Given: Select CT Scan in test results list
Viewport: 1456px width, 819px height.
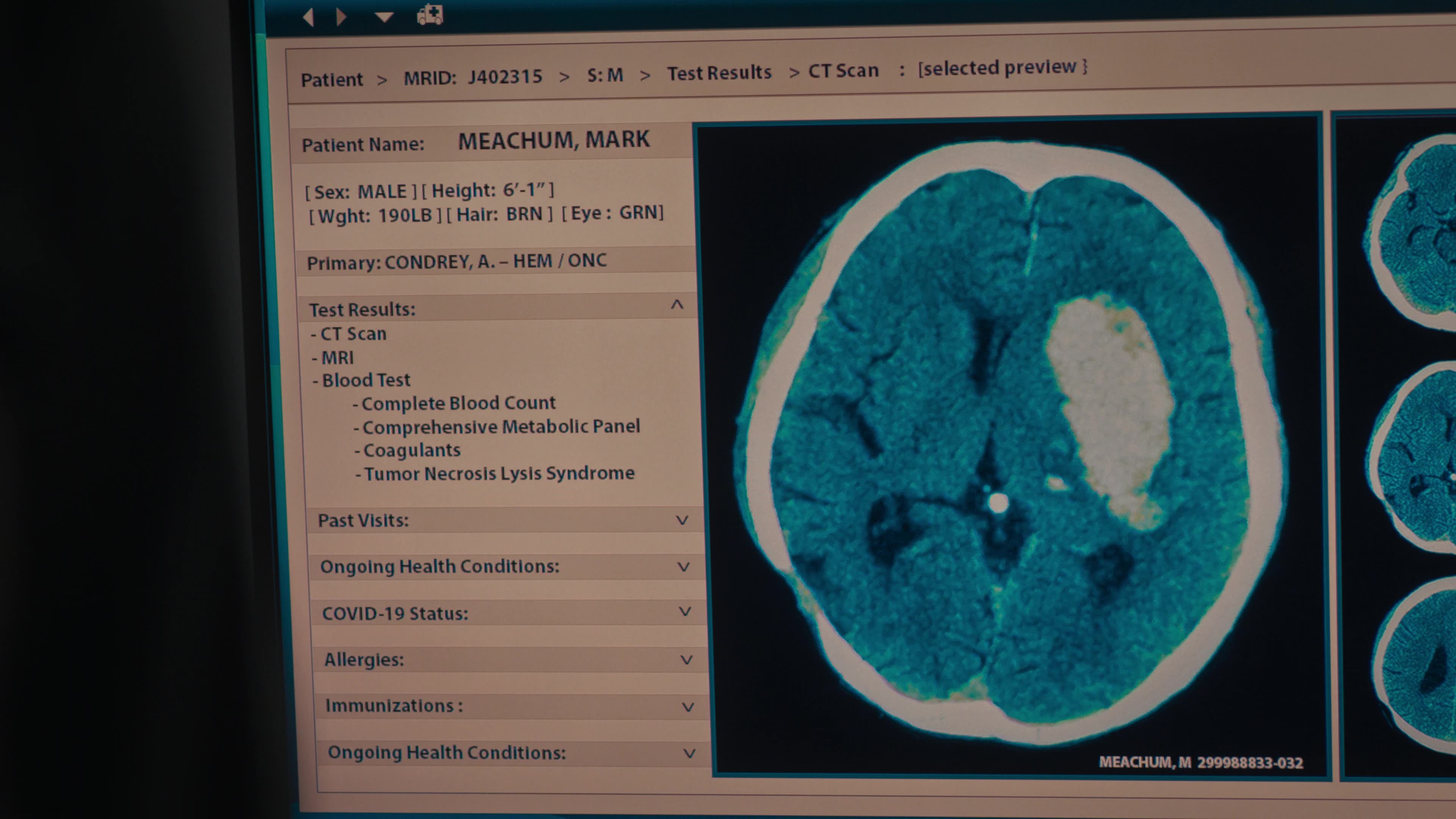Looking at the screenshot, I should [x=353, y=334].
